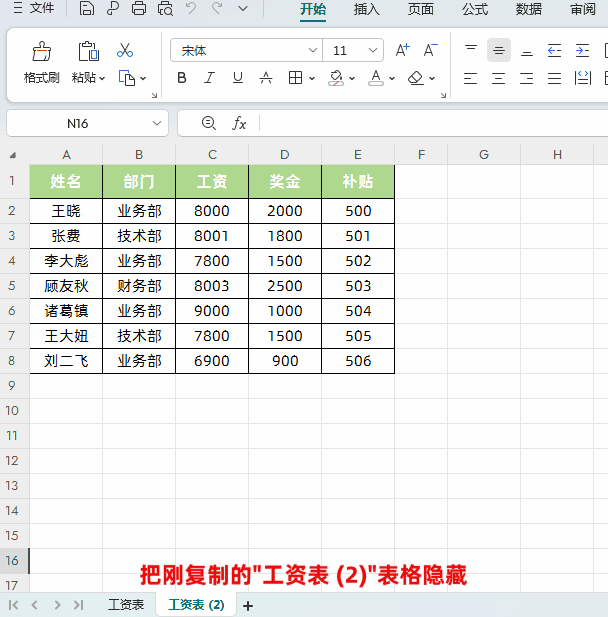Click Decrease indent icon

(554, 50)
